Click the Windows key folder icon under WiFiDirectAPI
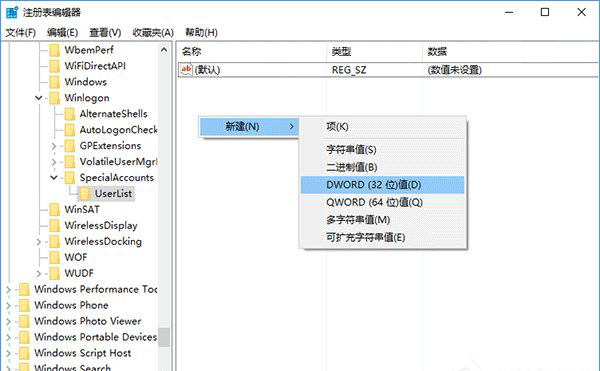Image resolution: width=600 pixels, height=371 pixels. (55, 82)
